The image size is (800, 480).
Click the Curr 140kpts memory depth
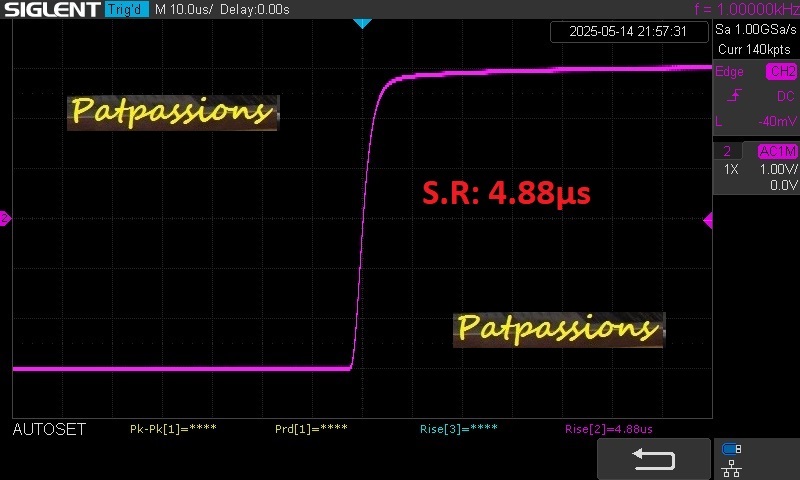754,49
